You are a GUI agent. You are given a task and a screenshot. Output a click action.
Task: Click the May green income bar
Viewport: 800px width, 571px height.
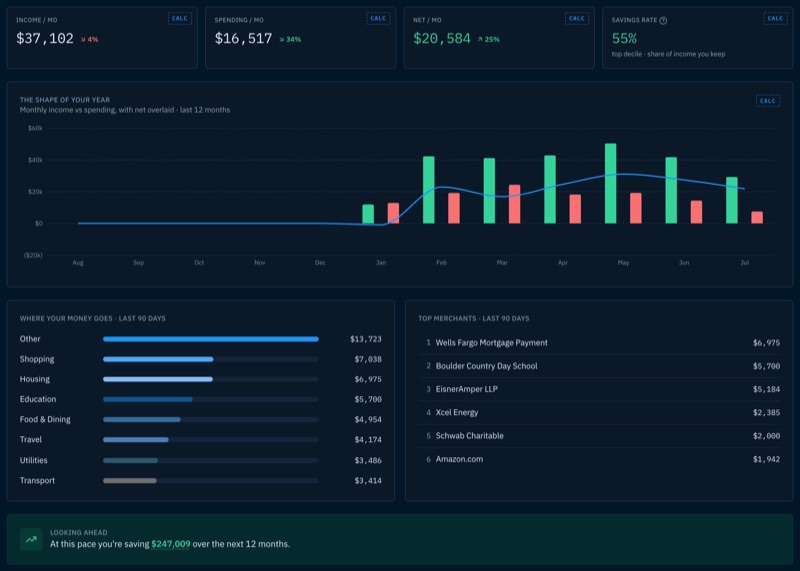tap(610, 183)
